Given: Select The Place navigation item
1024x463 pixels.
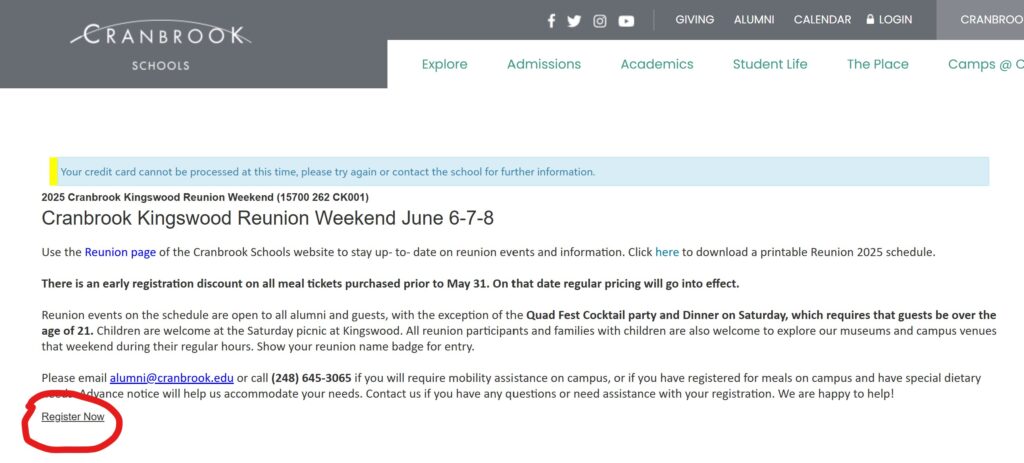Looking at the screenshot, I should click(x=878, y=64).
